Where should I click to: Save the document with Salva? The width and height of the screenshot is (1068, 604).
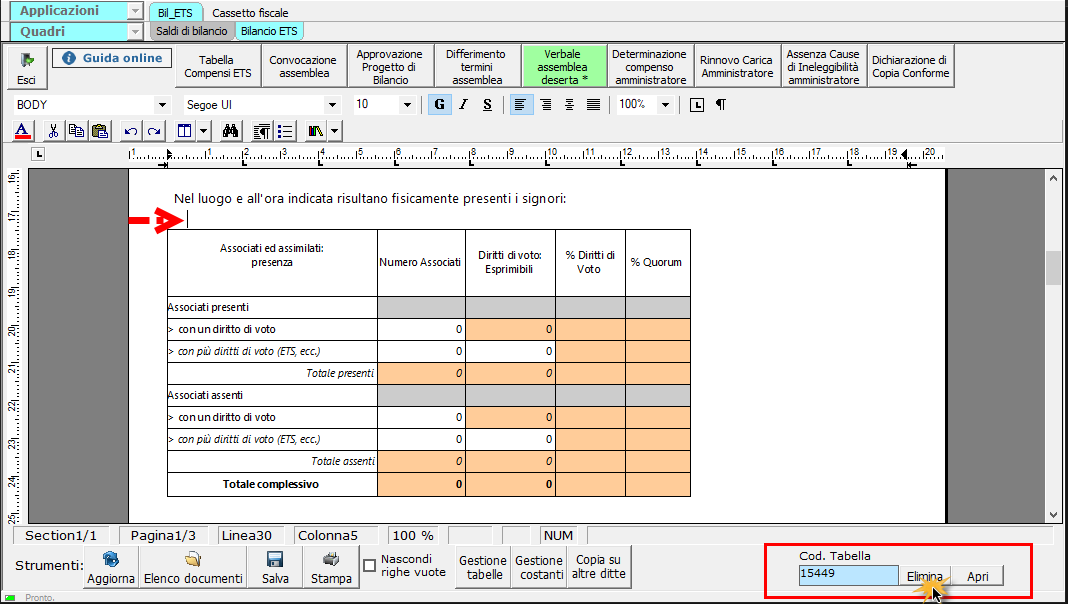[x=275, y=567]
